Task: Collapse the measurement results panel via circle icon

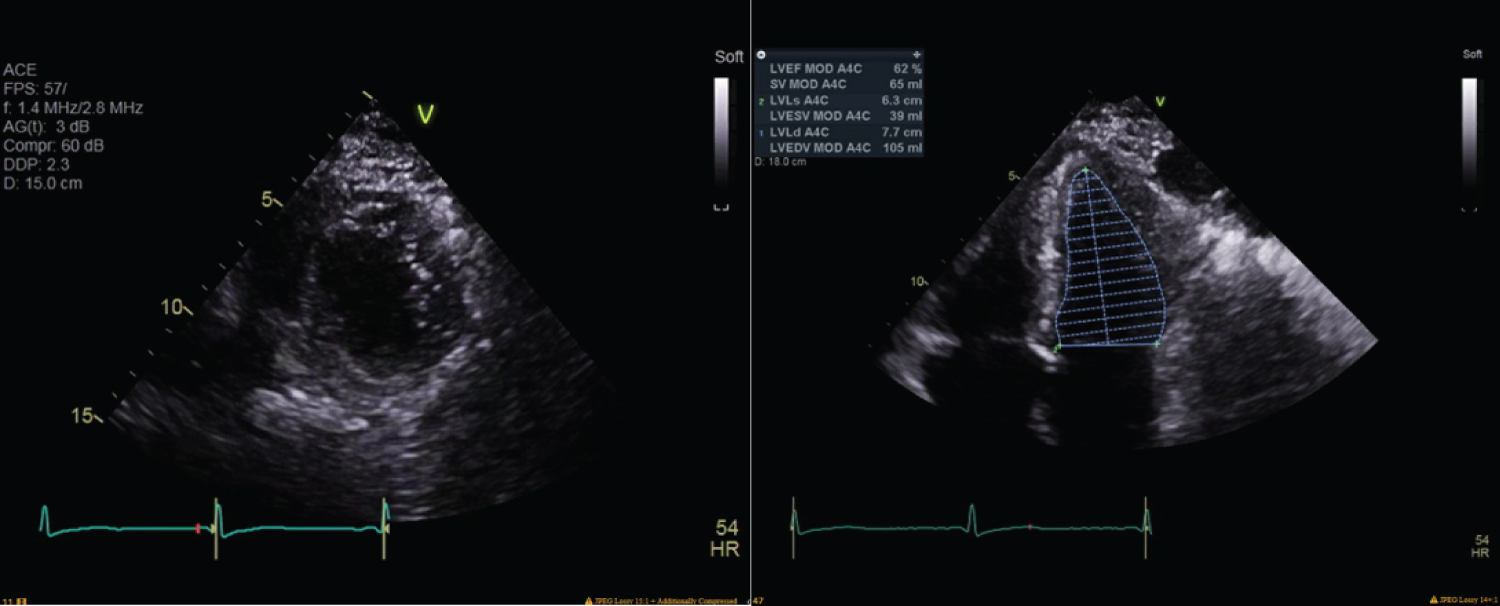Action: pyautogui.click(x=762, y=54)
